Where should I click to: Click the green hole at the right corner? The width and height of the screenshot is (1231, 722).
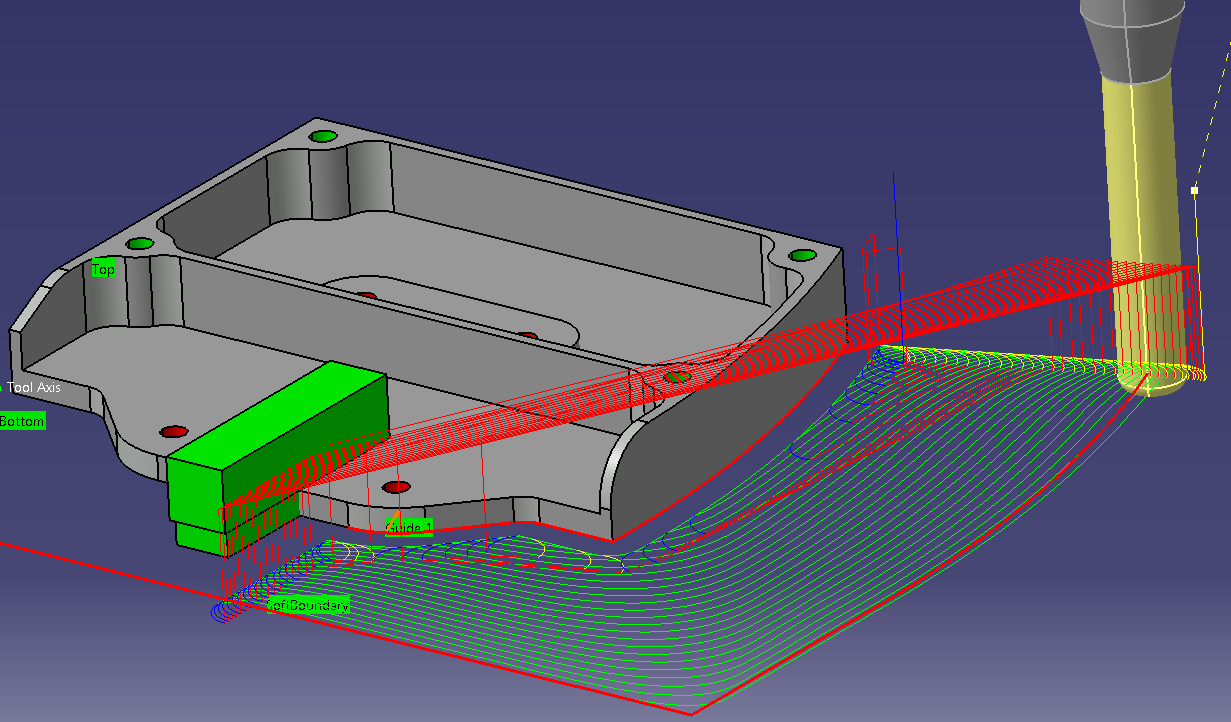802,255
